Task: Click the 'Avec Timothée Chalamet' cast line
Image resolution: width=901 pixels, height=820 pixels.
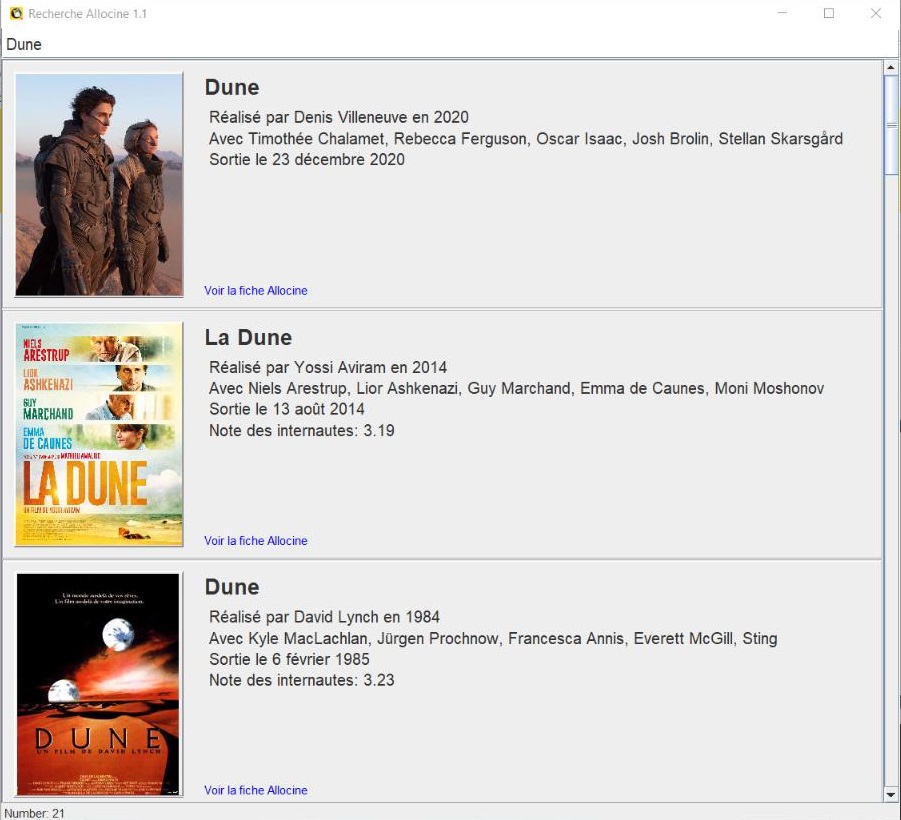Action: 526,138
